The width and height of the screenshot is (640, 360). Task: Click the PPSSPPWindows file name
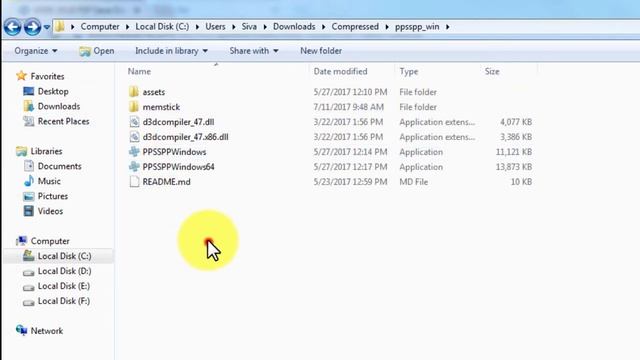coord(174,152)
